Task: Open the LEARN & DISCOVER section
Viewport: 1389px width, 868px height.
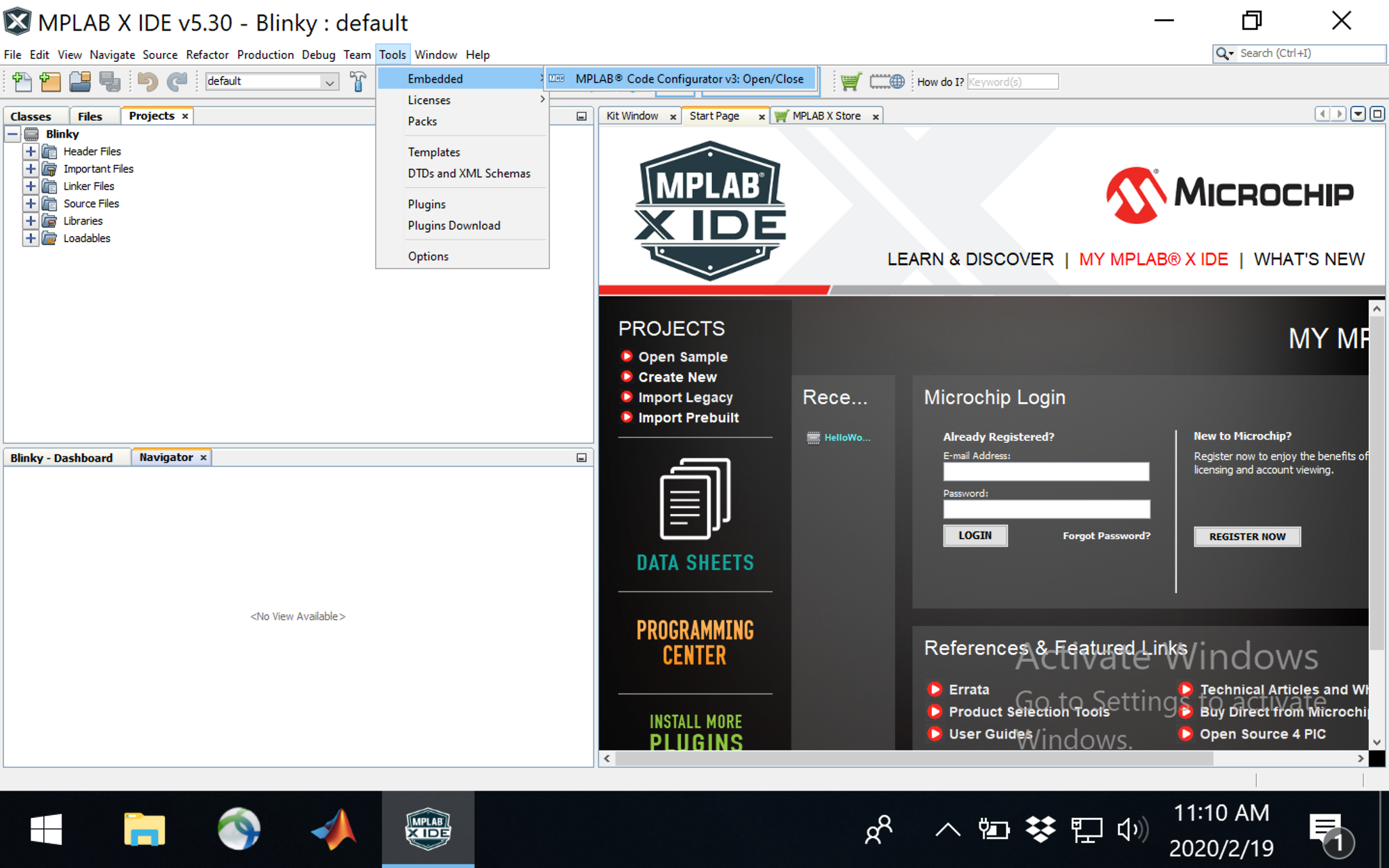Action: point(971,260)
